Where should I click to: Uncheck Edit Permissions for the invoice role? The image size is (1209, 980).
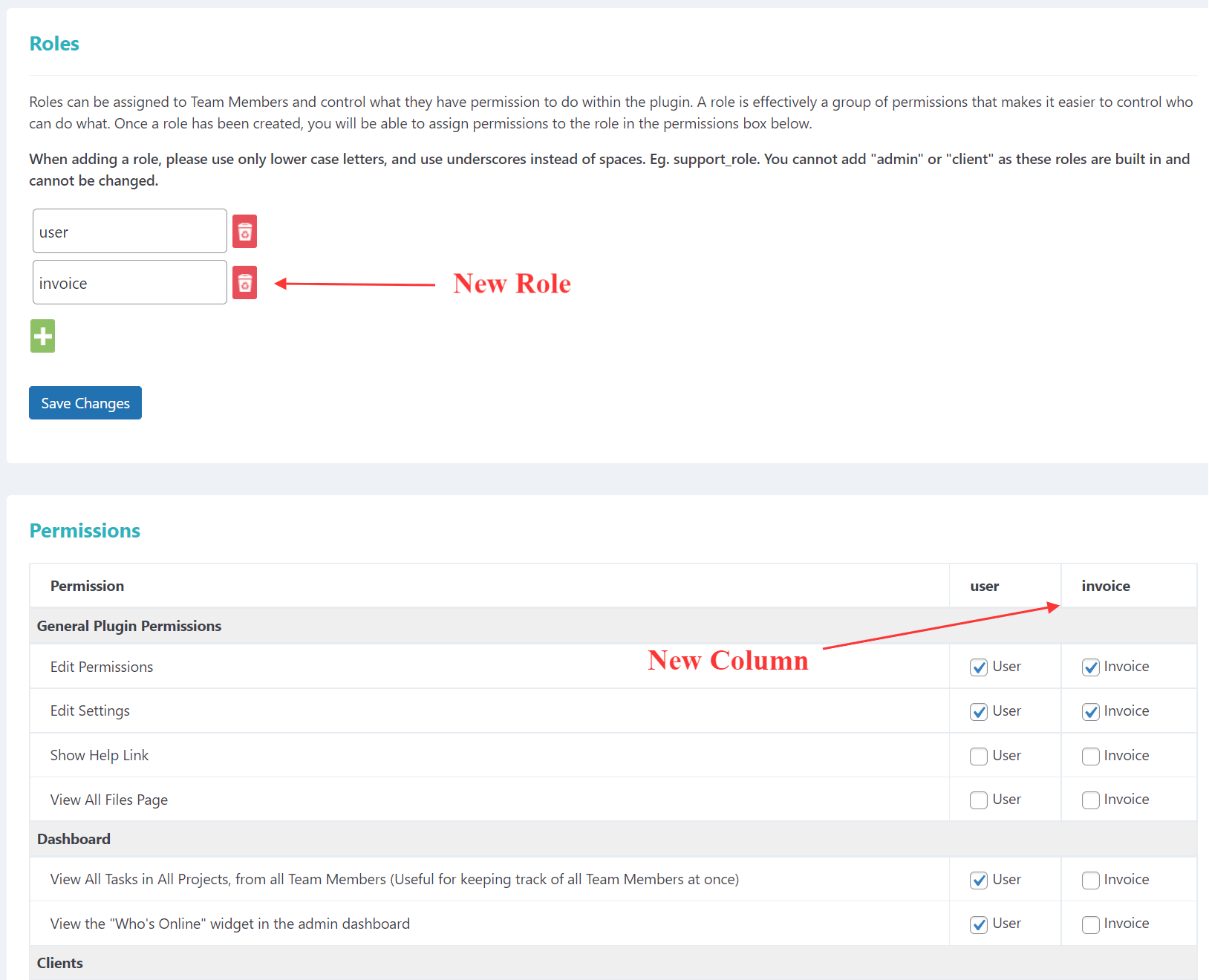1091,667
